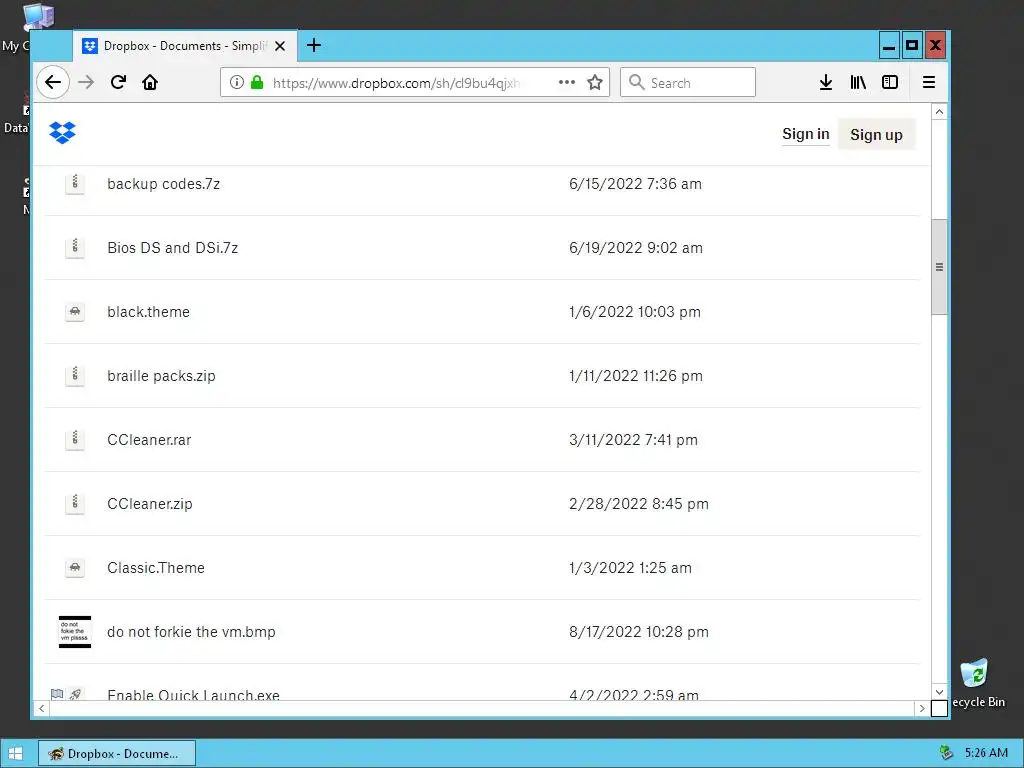Click the file icon for Classic.Theme
Image resolution: width=1024 pixels, height=768 pixels.
pyautogui.click(x=74, y=568)
